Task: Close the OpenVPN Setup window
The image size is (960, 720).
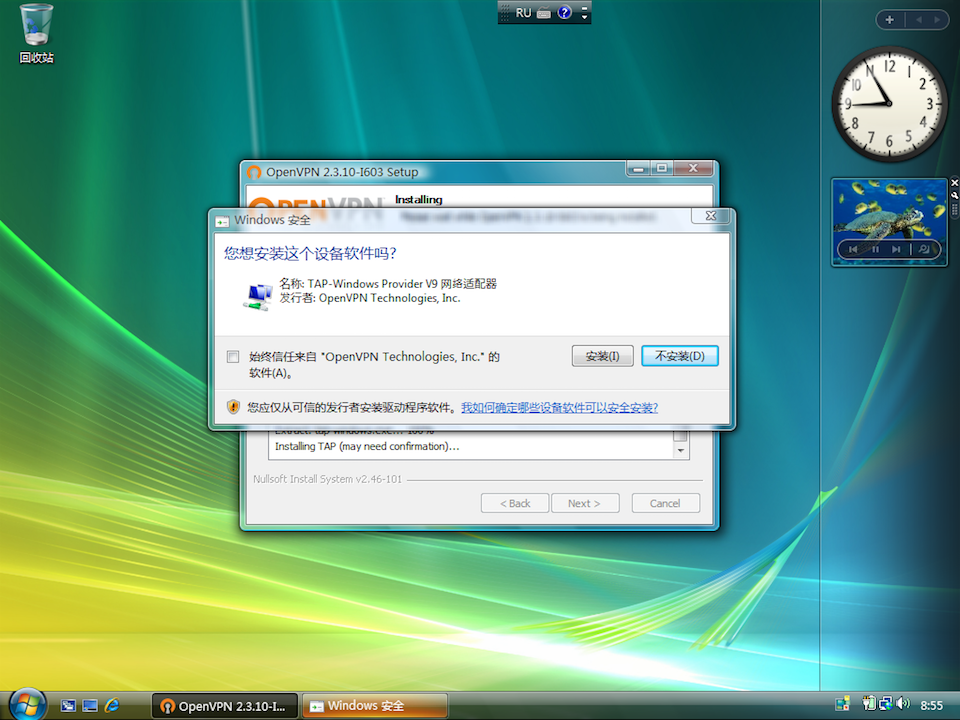Action: coord(693,168)
